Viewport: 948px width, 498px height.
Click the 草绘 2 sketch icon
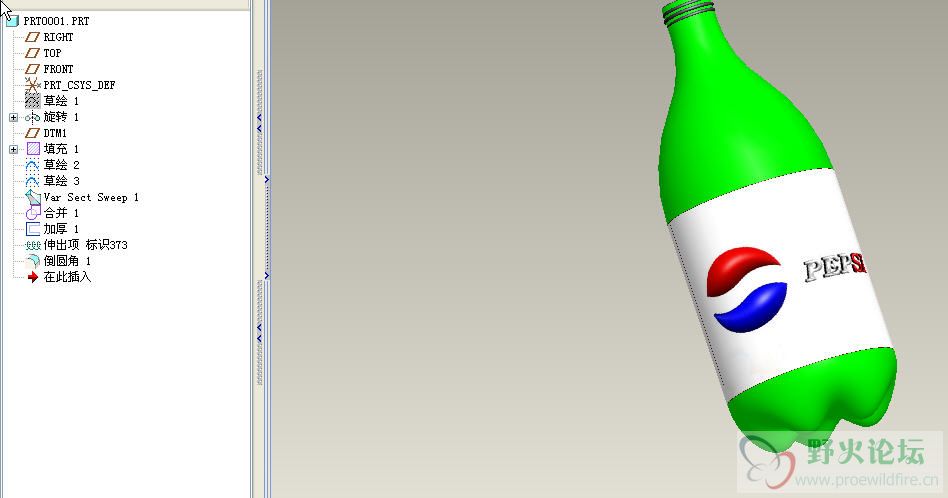[33, 164]
